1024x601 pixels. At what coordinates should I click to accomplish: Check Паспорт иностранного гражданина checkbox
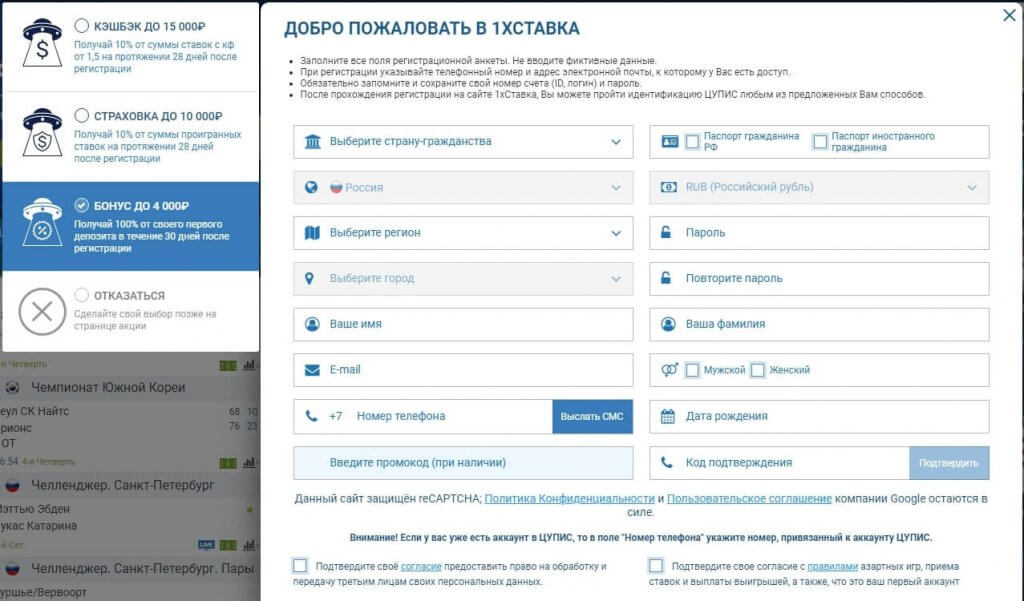click(x=820, y=142)
